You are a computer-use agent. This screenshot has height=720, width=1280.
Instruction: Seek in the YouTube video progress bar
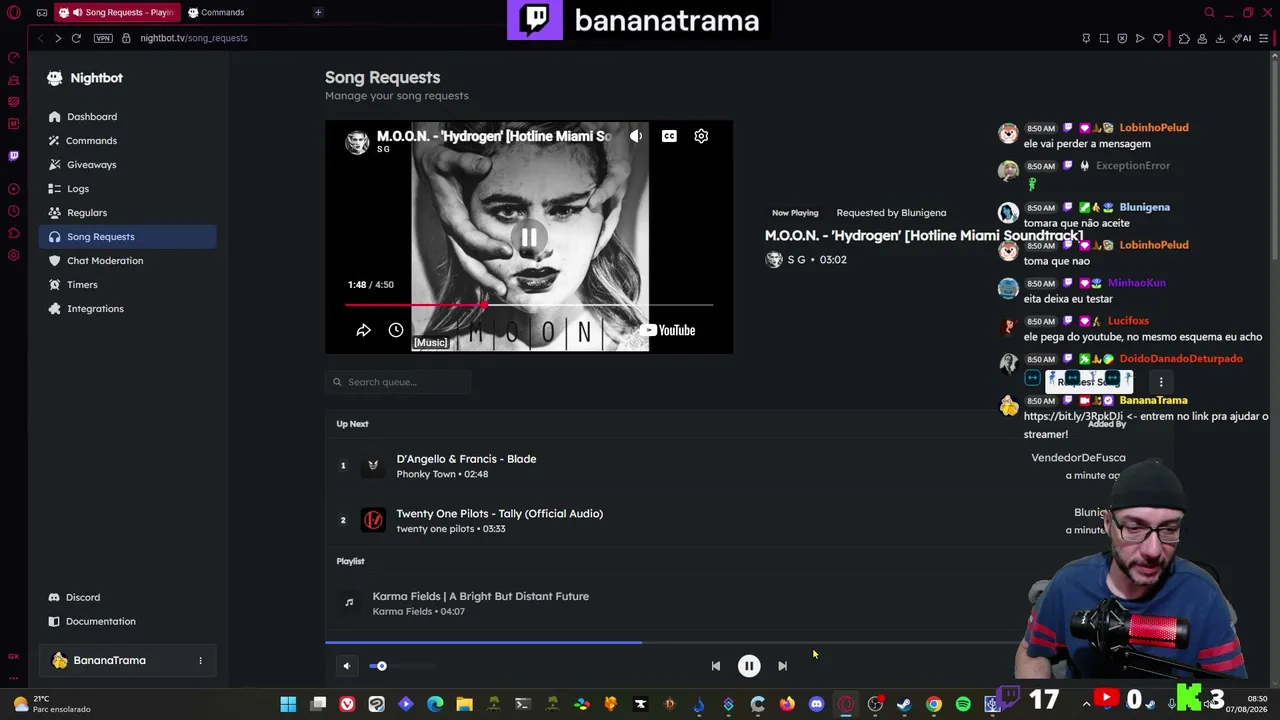[529, 304]
